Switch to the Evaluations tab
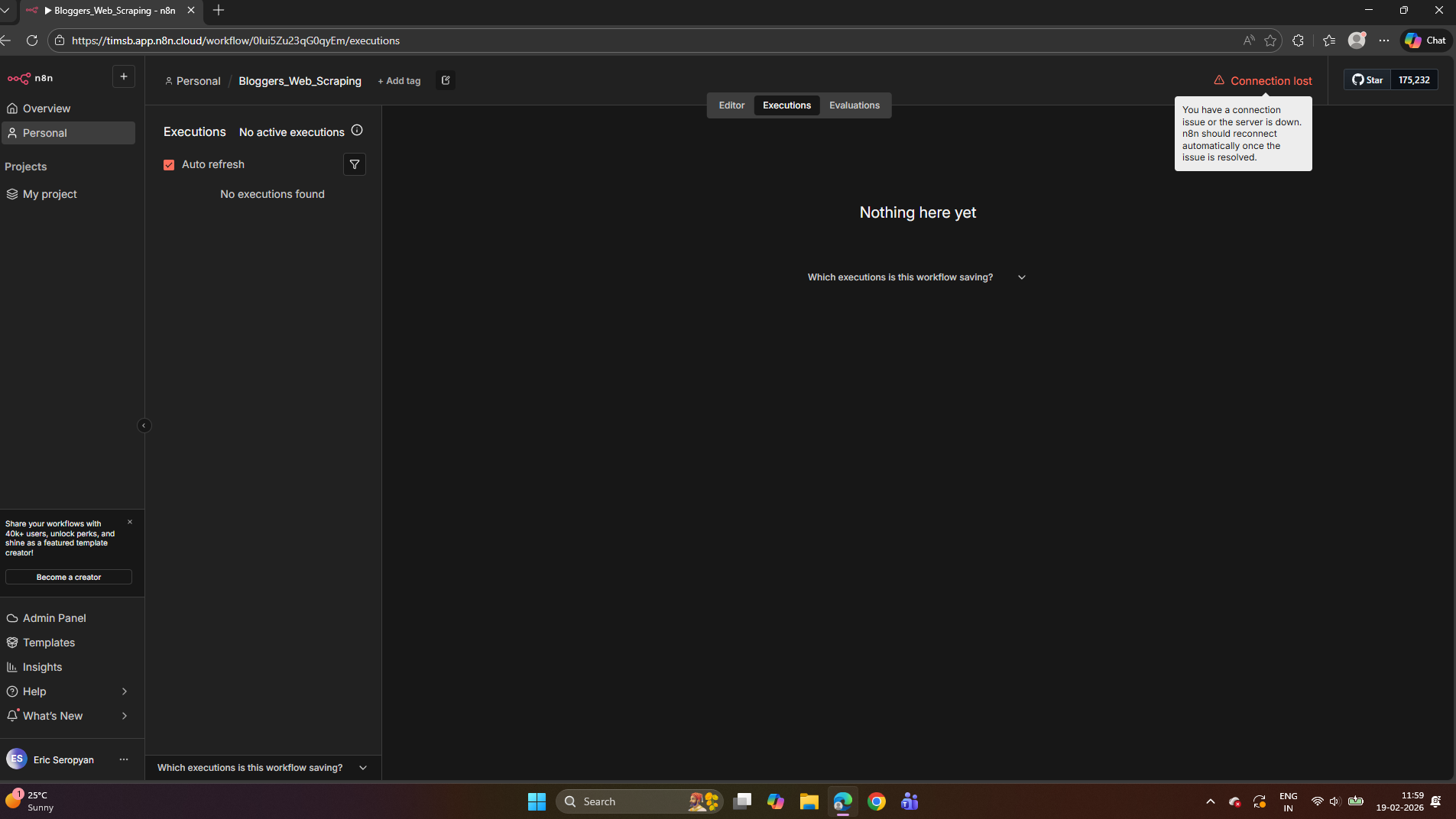The width and height of the screenshot is (1456, 819). tap(854, 105)
